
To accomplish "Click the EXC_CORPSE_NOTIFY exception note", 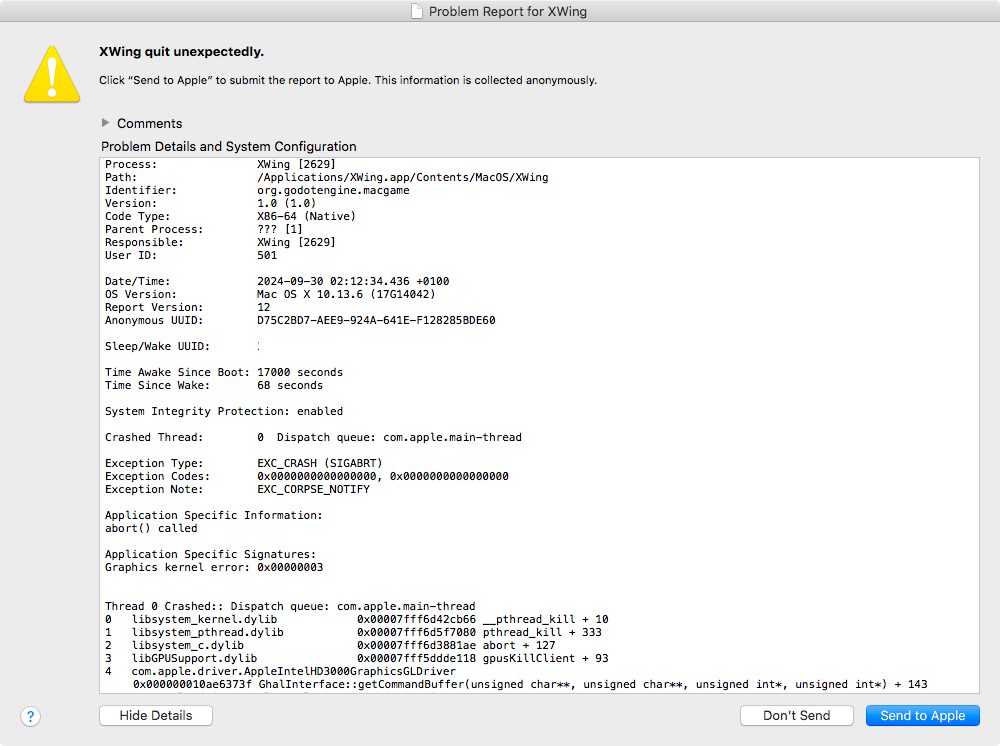I will [314, 489].
